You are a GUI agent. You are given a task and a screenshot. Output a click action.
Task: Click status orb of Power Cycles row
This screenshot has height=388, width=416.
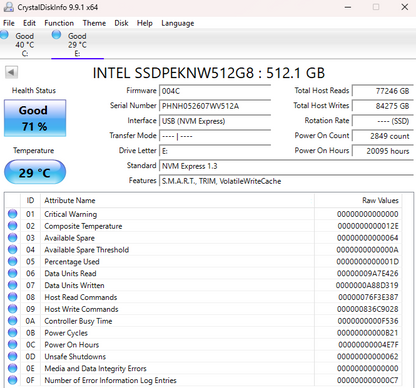click(x=12, y=333)
